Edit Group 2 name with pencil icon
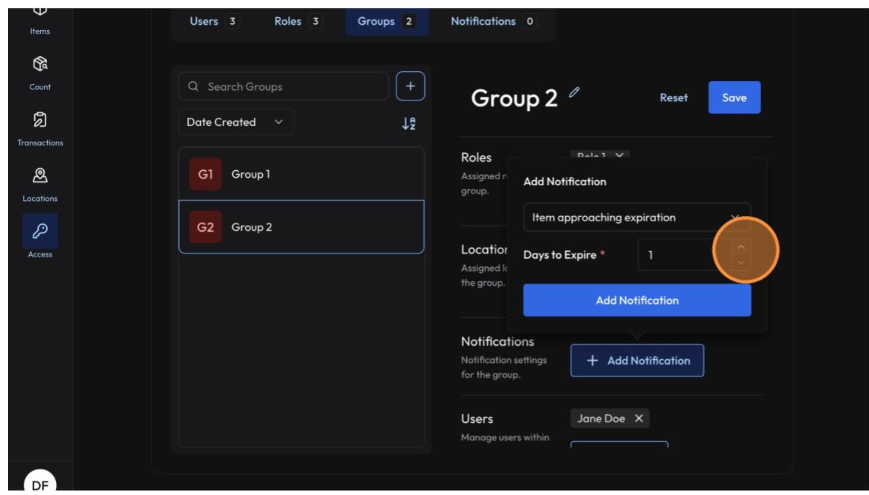This screenshot has height=495, width=869. click(x=574, y=92)
